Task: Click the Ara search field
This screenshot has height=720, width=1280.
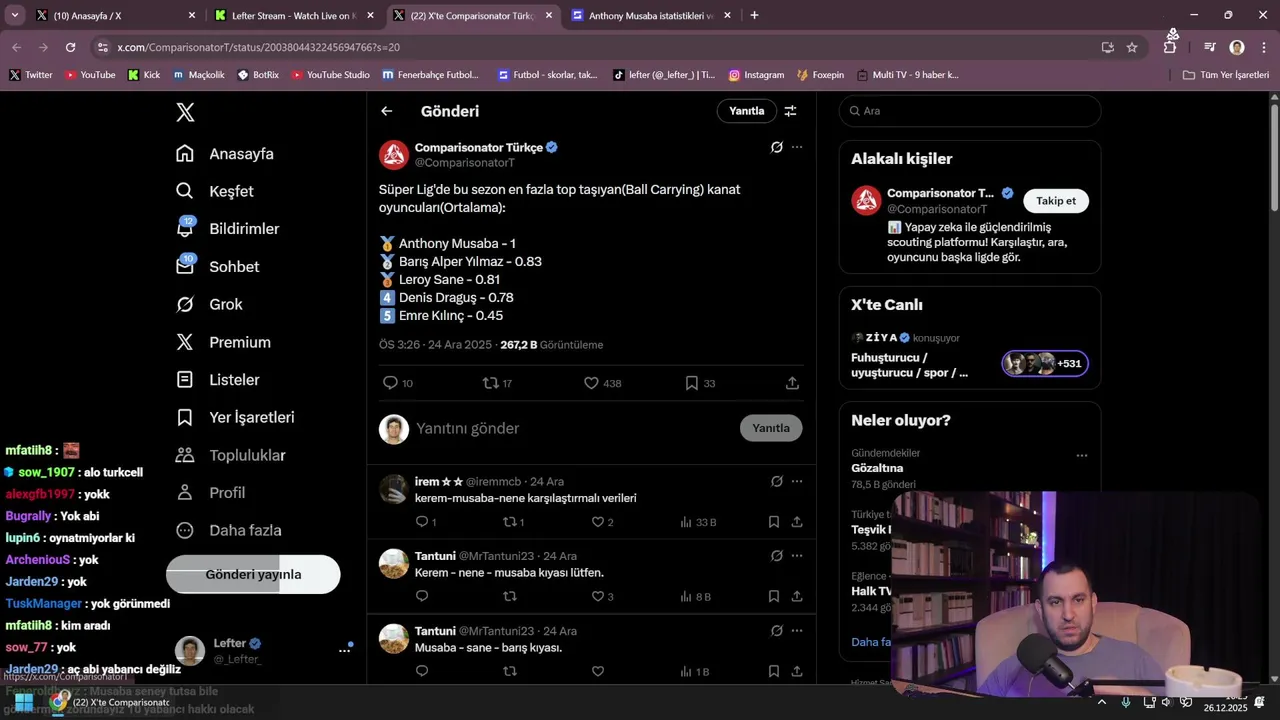Action: click(970, 111)
